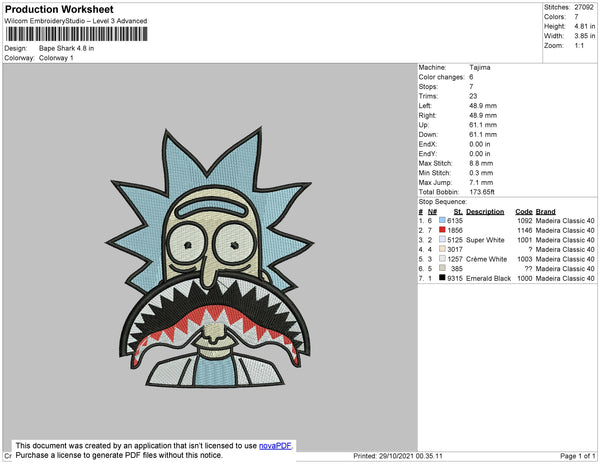The image size is (600, 464).
Task: Select Crème White 1257 swatch
Action: click(x=442, y=259)
